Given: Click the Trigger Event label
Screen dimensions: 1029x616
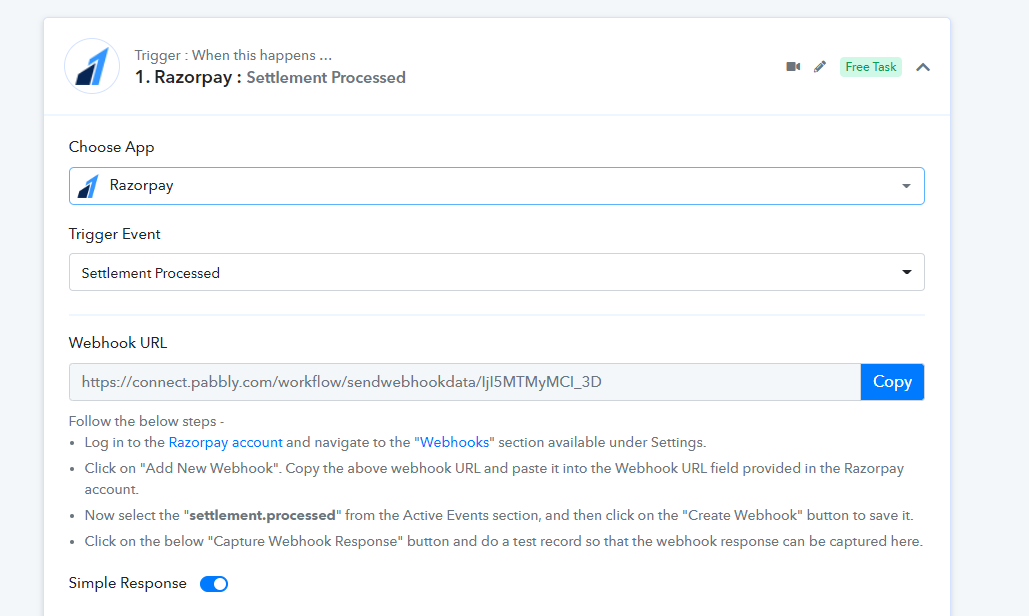Looking at the screenshot, I should tap(114, 234).
